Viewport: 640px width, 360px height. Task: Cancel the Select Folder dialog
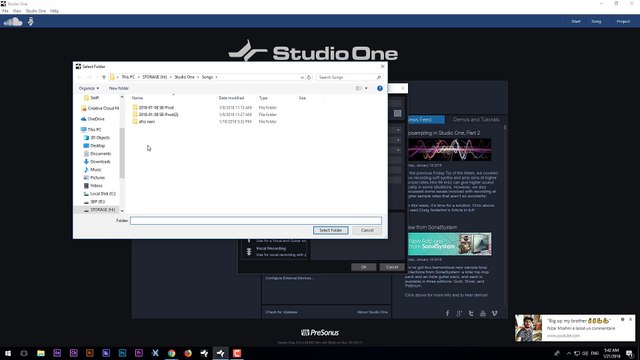click(367, 230)
